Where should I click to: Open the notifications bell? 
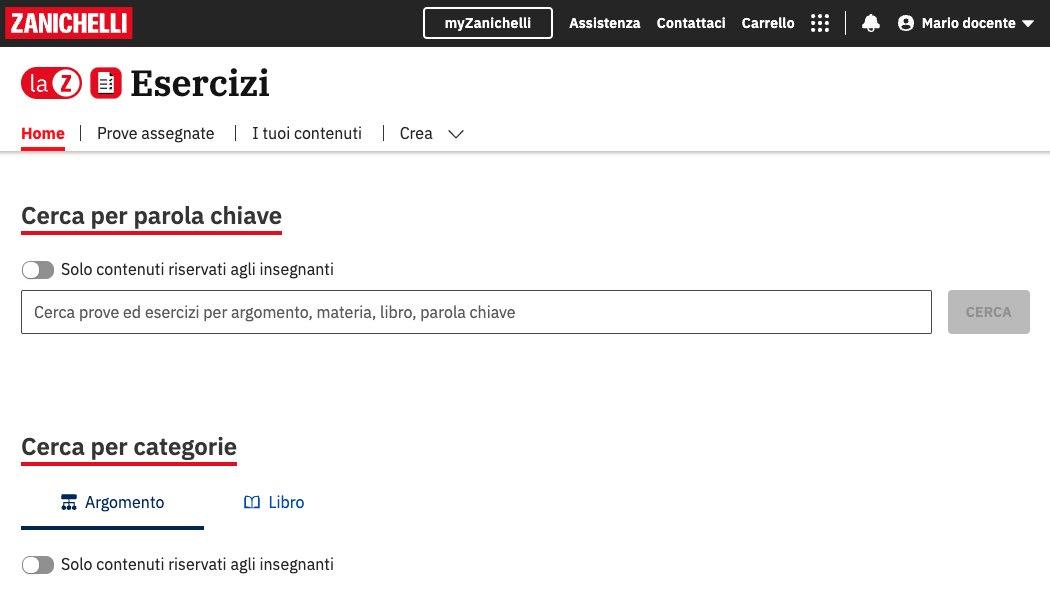pos(871,23)
